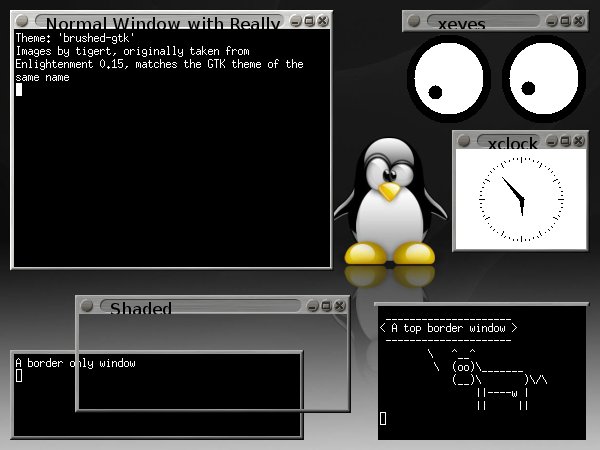Screen dimensions: 600x450
Task: Click the text 'A border only window'
Action: (75, 363)
